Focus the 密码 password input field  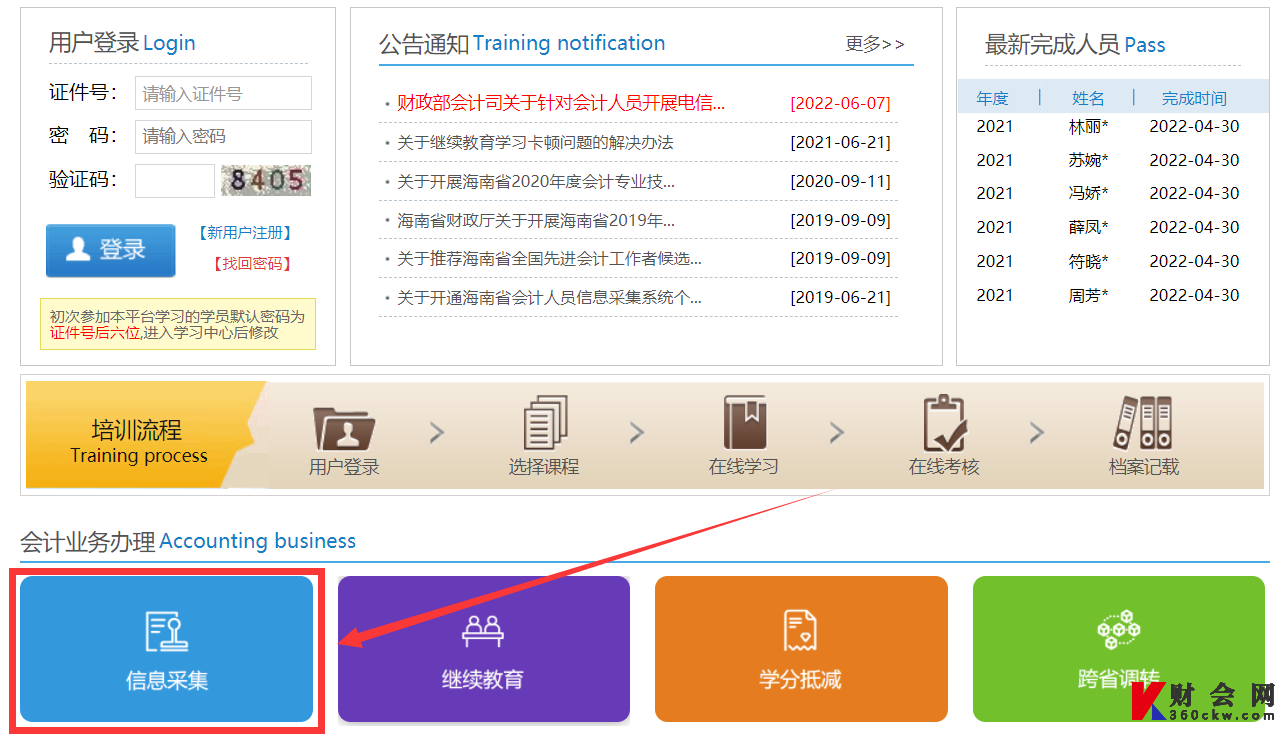tap(223, 136)
